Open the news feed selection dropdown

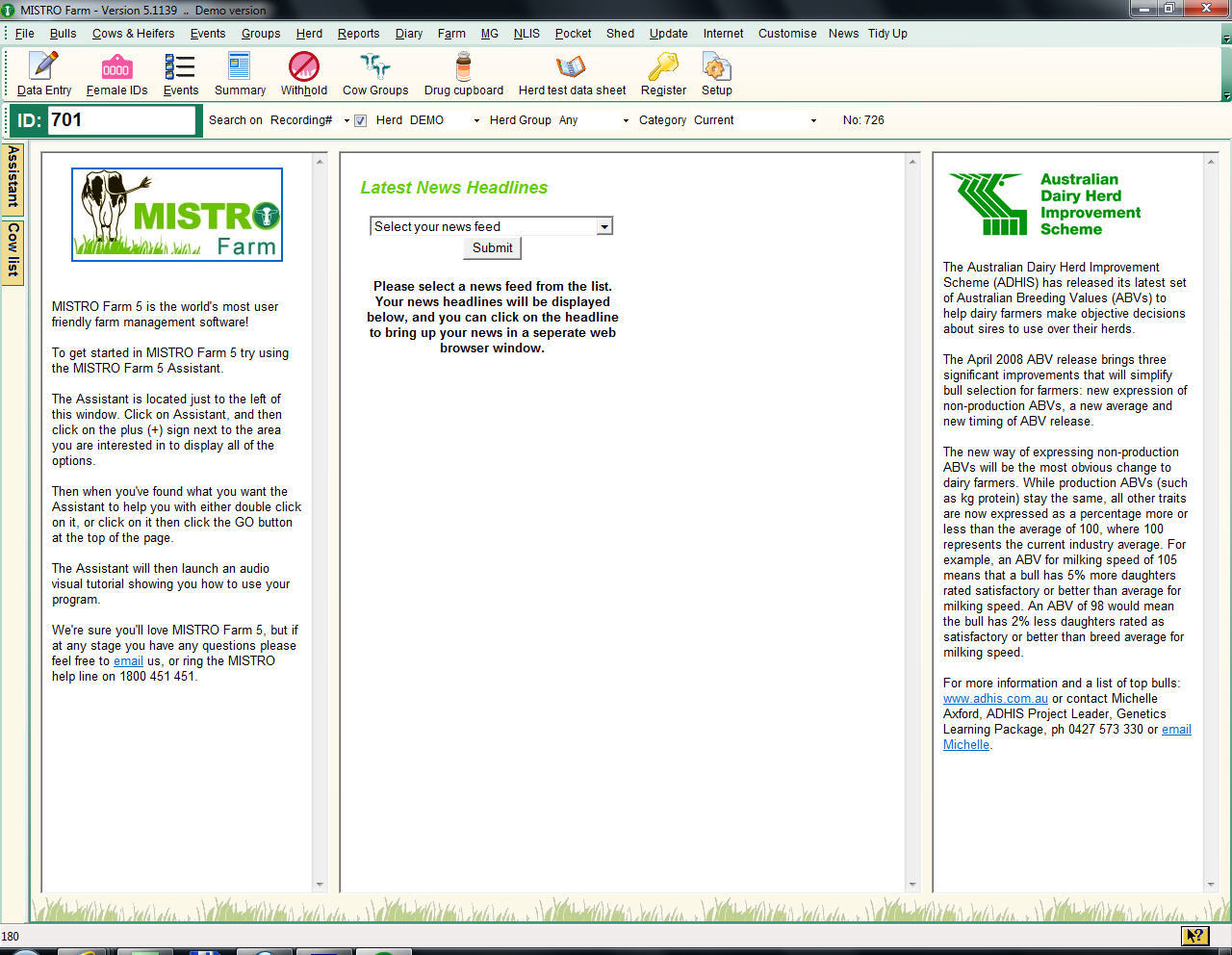[x=604, y=227]
